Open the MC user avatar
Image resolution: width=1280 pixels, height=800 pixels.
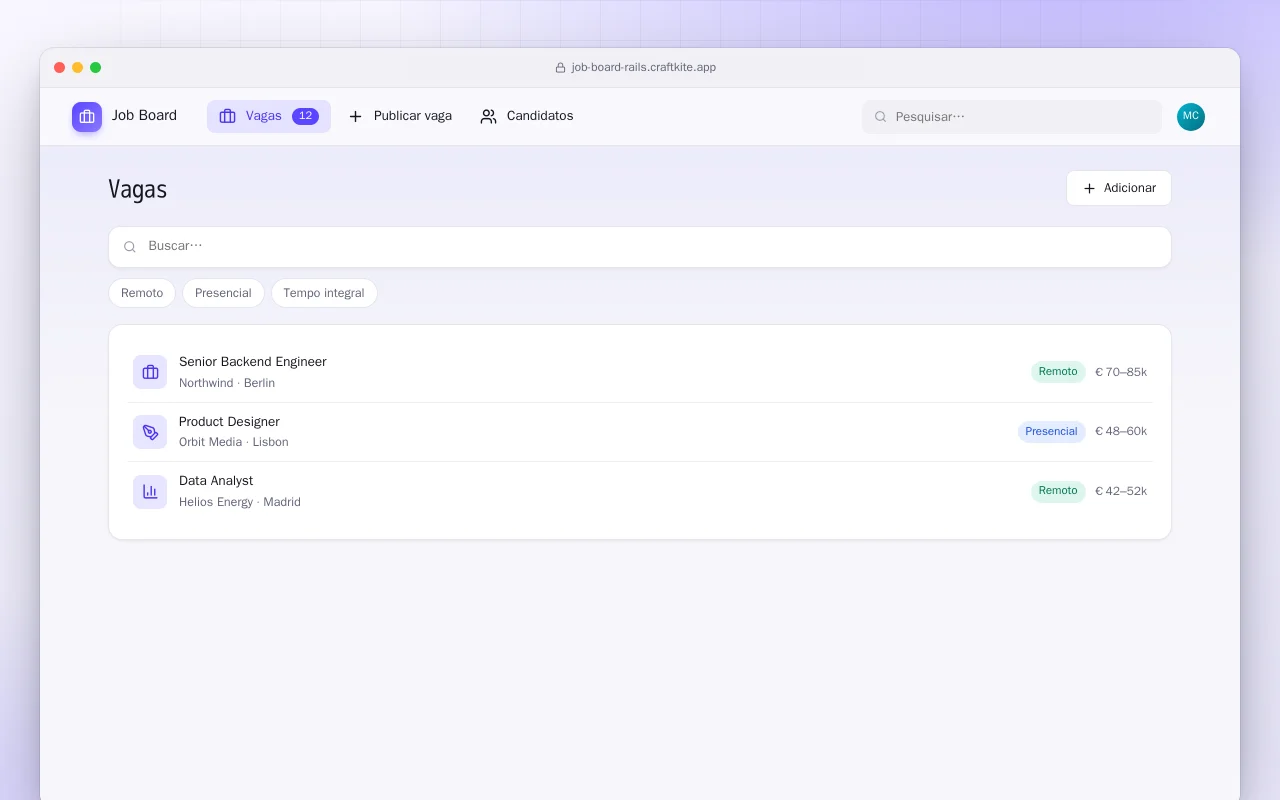1191,117
